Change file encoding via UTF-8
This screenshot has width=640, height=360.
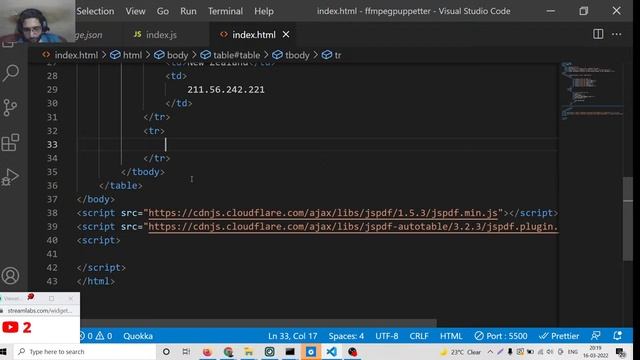387,336
